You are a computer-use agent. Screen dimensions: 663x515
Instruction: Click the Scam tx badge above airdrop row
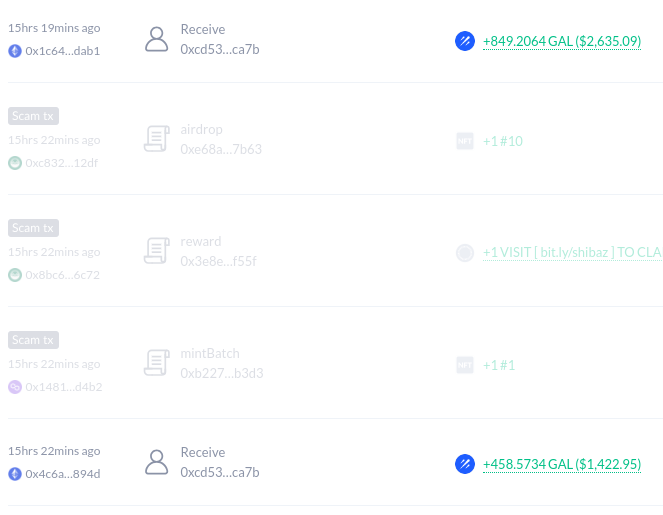coord(33,116)
